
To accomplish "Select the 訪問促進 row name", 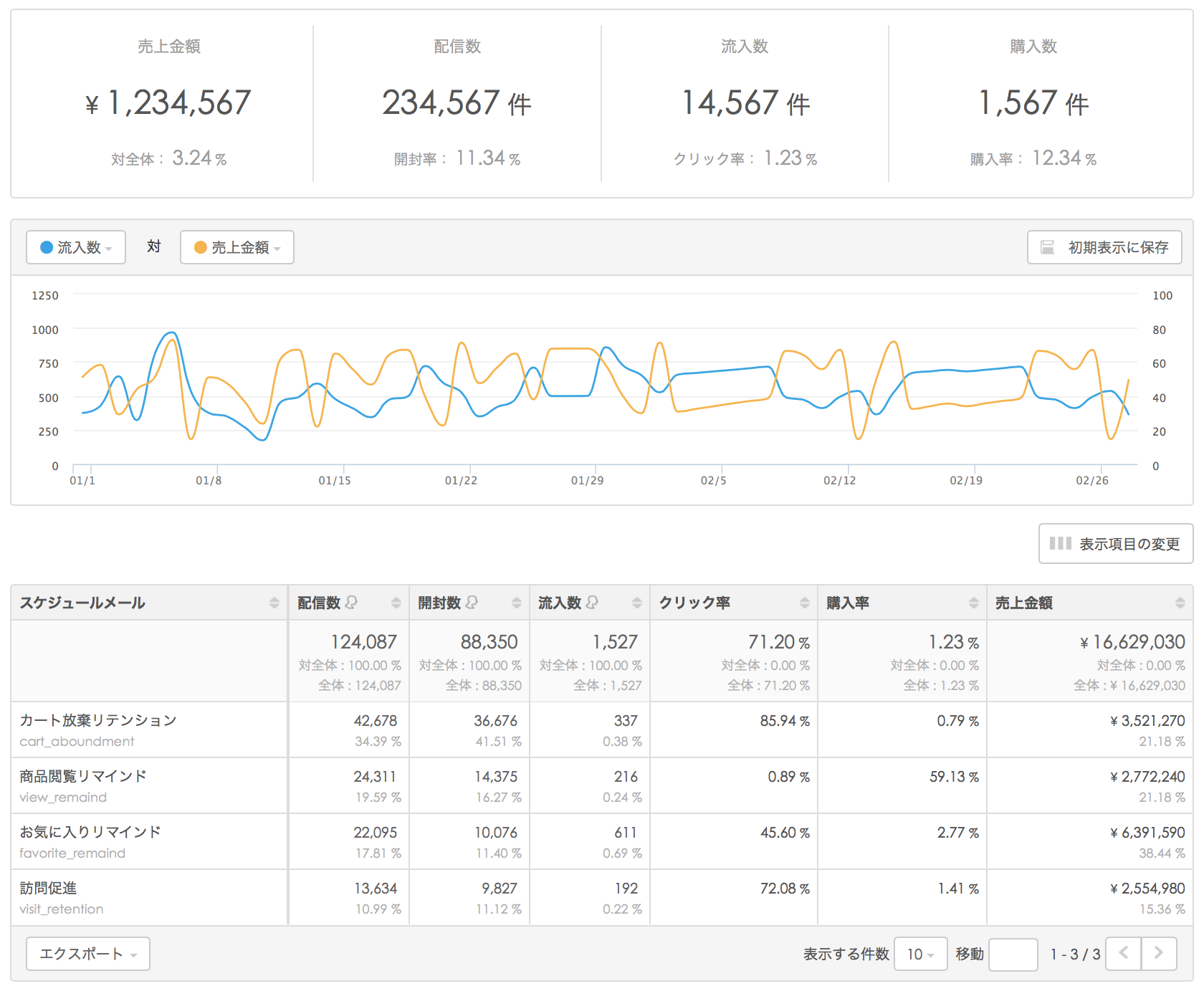I will click(x=48, y=888).
